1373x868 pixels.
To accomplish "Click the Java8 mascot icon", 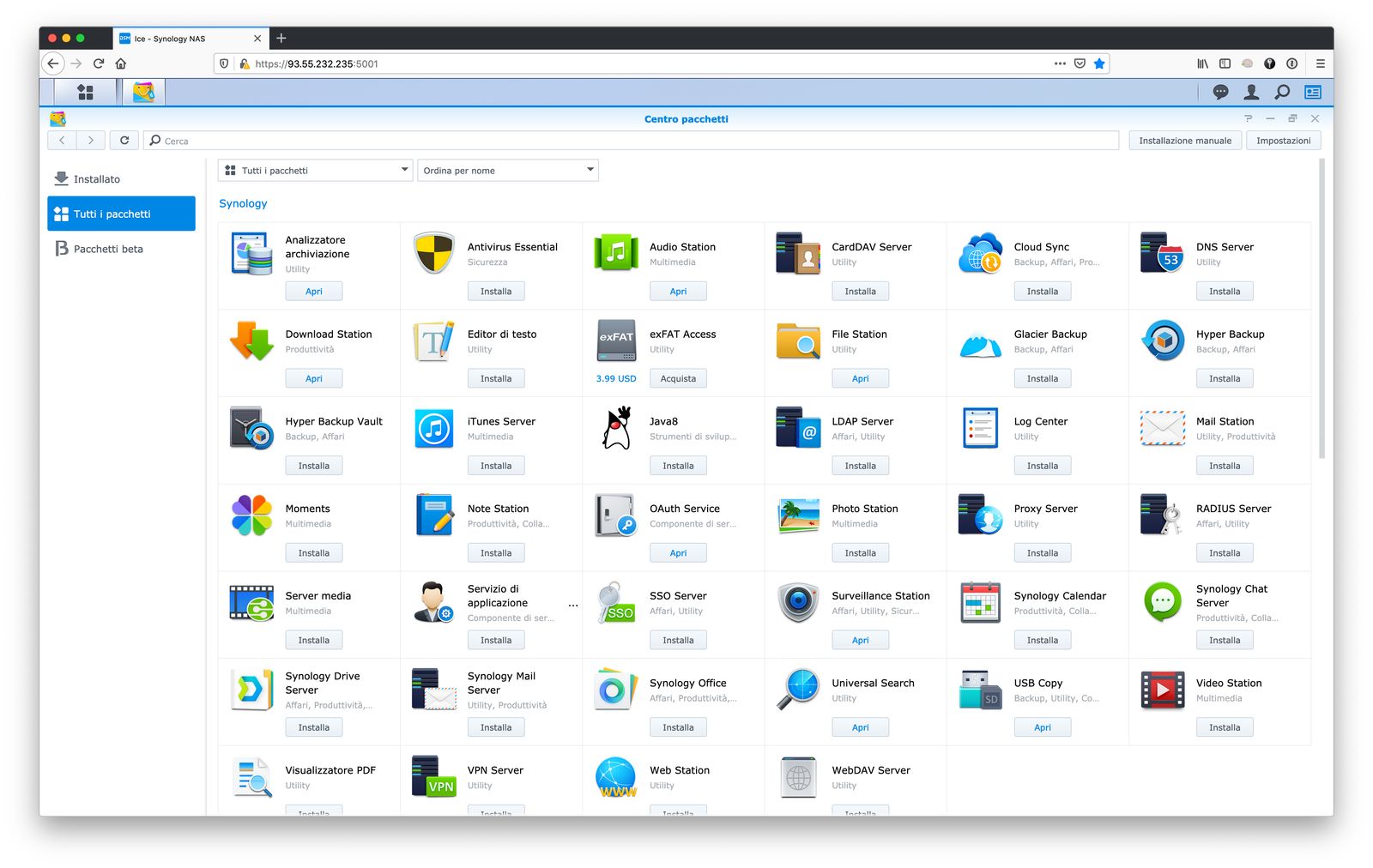I will pos(616,428).
